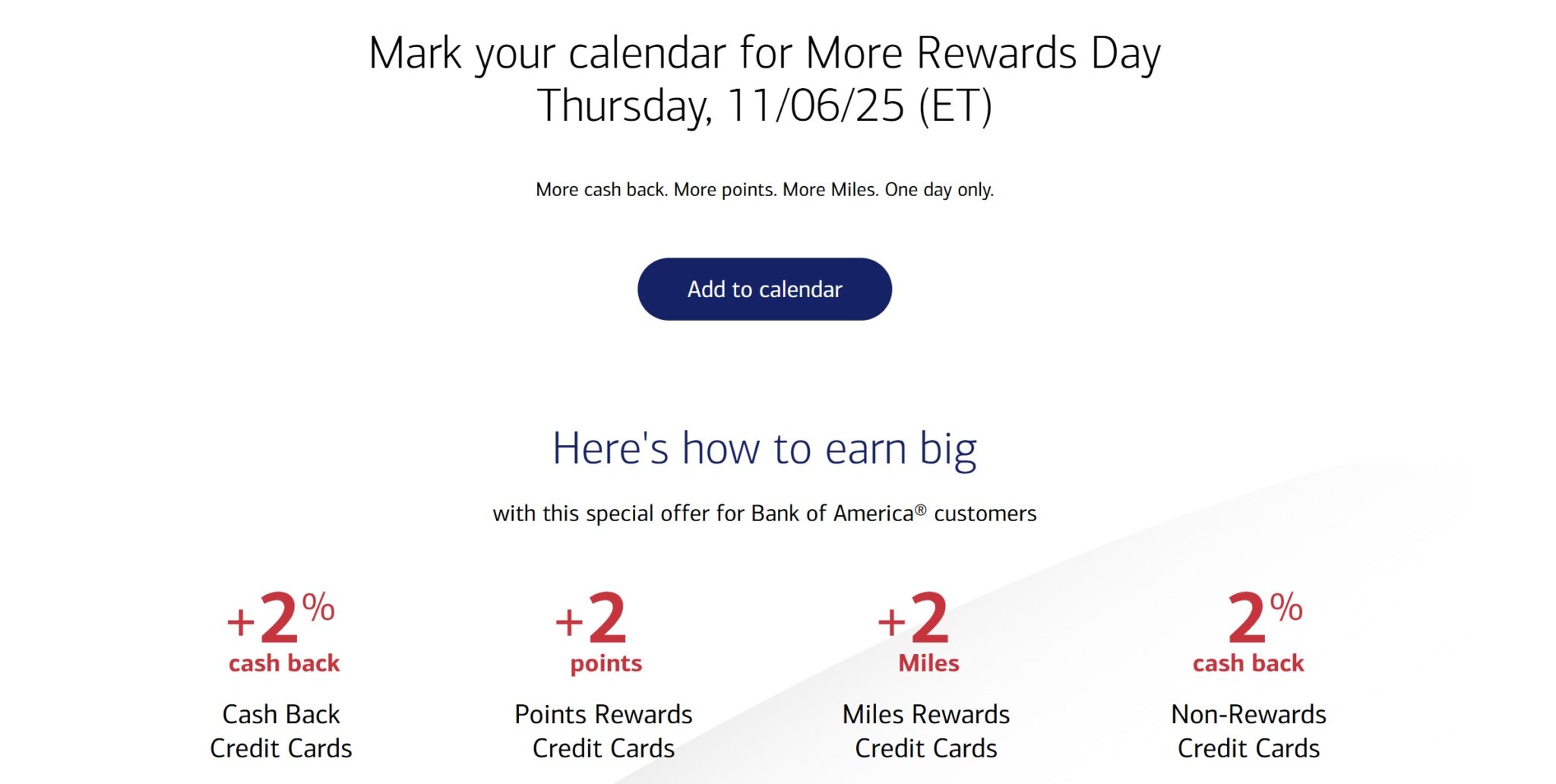Click the +2% figure above Cash Back Credit Cards

(280, 618)
